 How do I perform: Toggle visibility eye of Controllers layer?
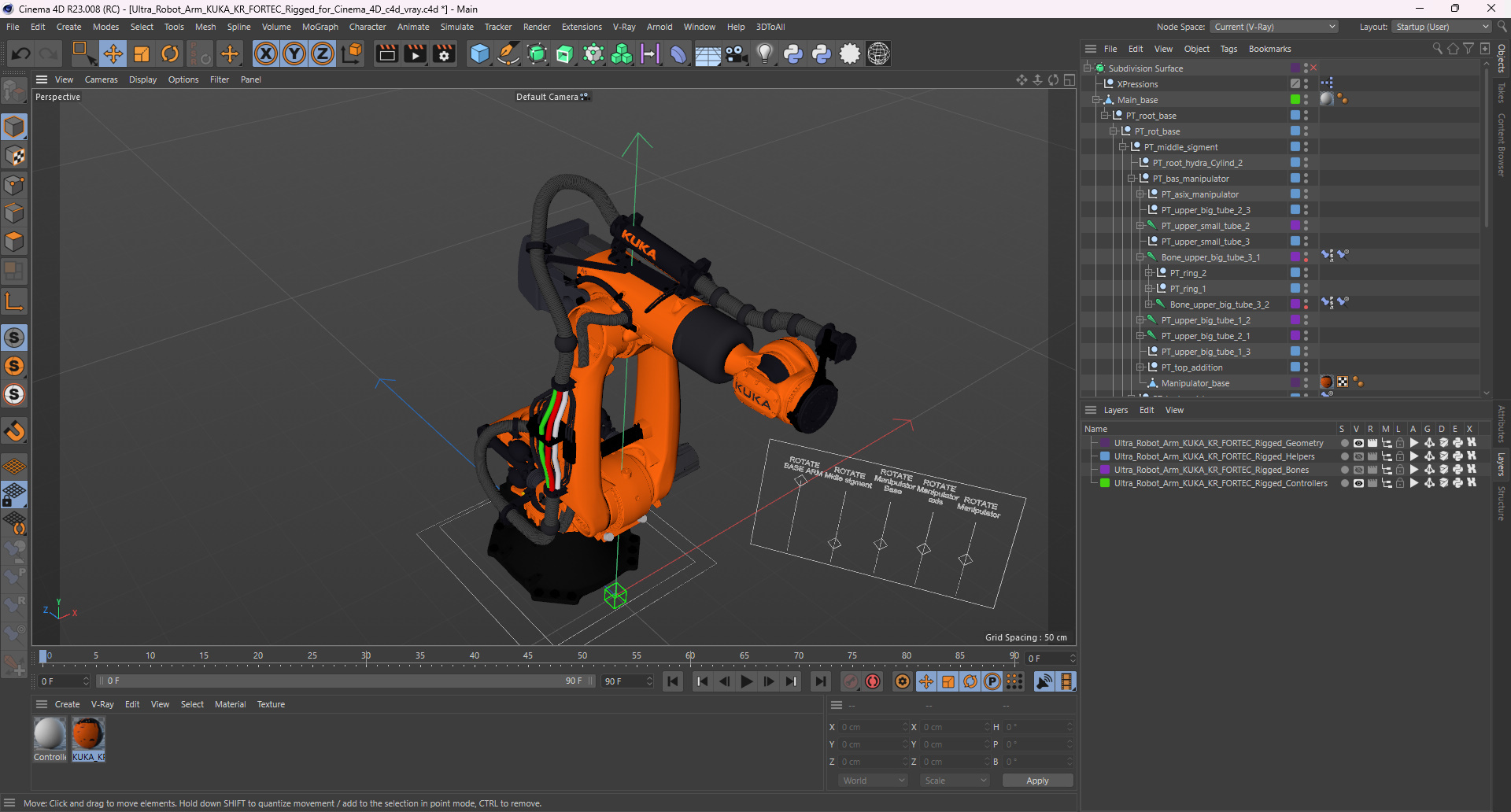coord(1358,483)
